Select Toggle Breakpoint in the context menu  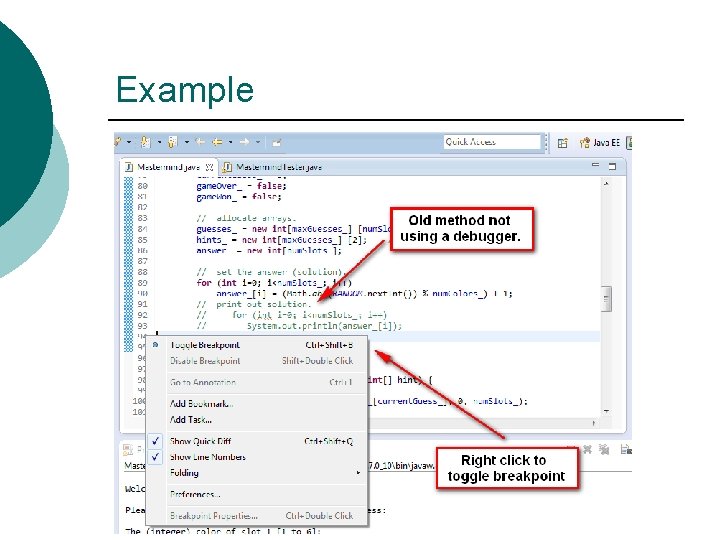(x=257, y=345)
